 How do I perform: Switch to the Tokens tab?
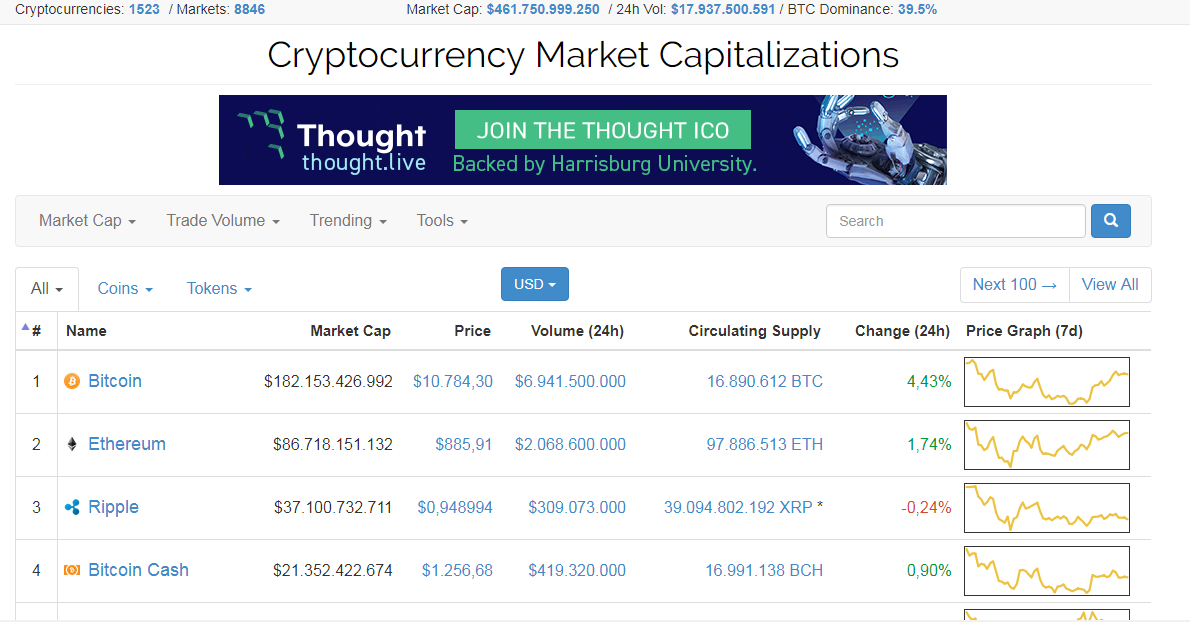(219, 288)
